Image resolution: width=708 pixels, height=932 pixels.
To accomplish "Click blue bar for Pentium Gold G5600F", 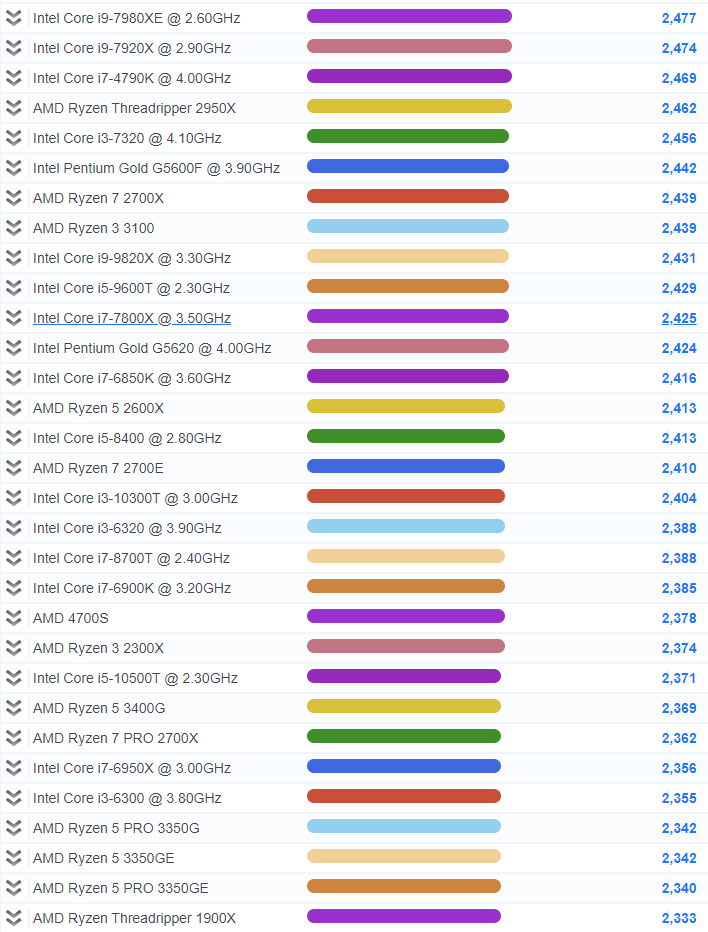I will [x=408, y=166].
